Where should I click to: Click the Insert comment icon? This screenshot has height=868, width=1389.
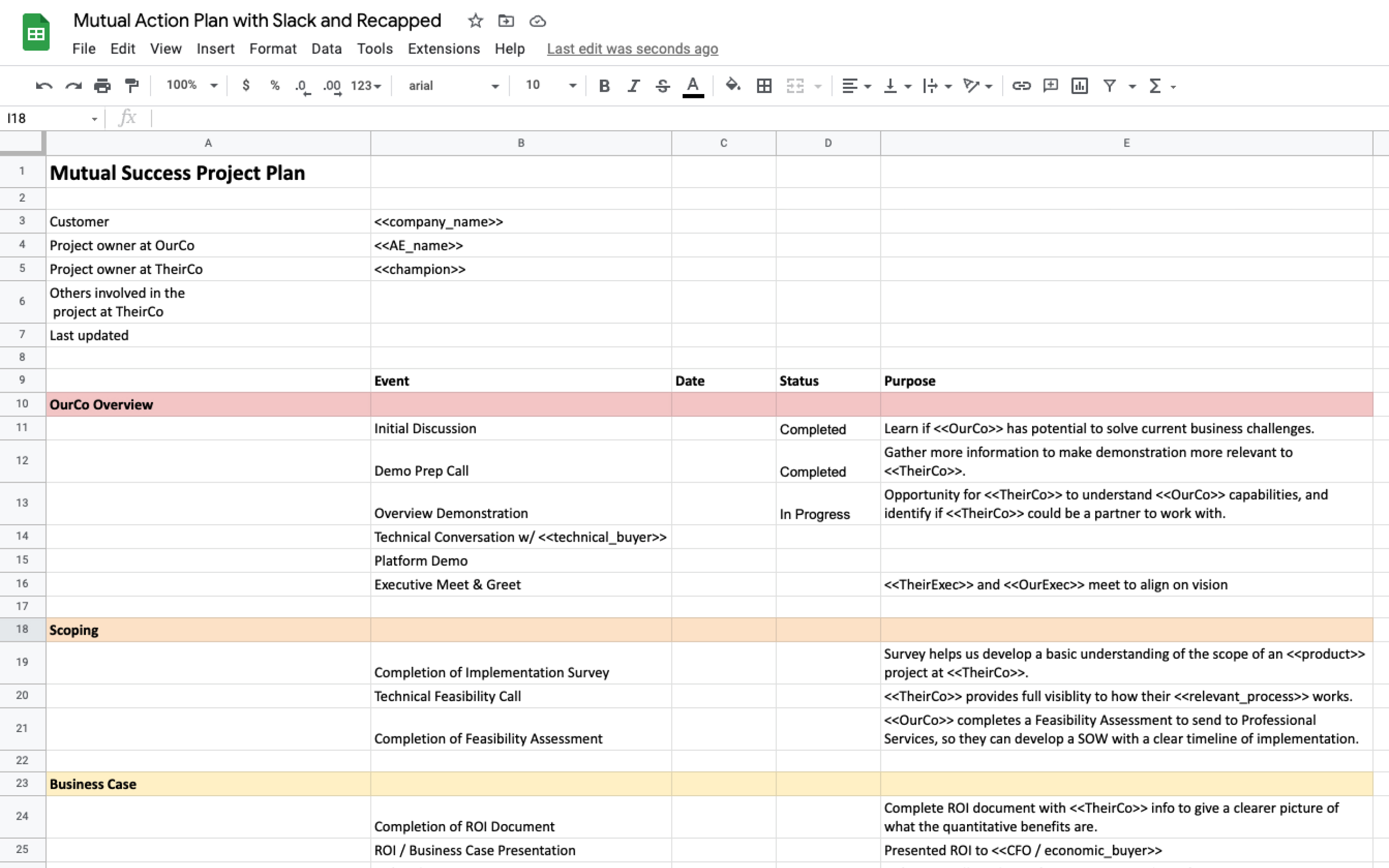click(1050, 86)
